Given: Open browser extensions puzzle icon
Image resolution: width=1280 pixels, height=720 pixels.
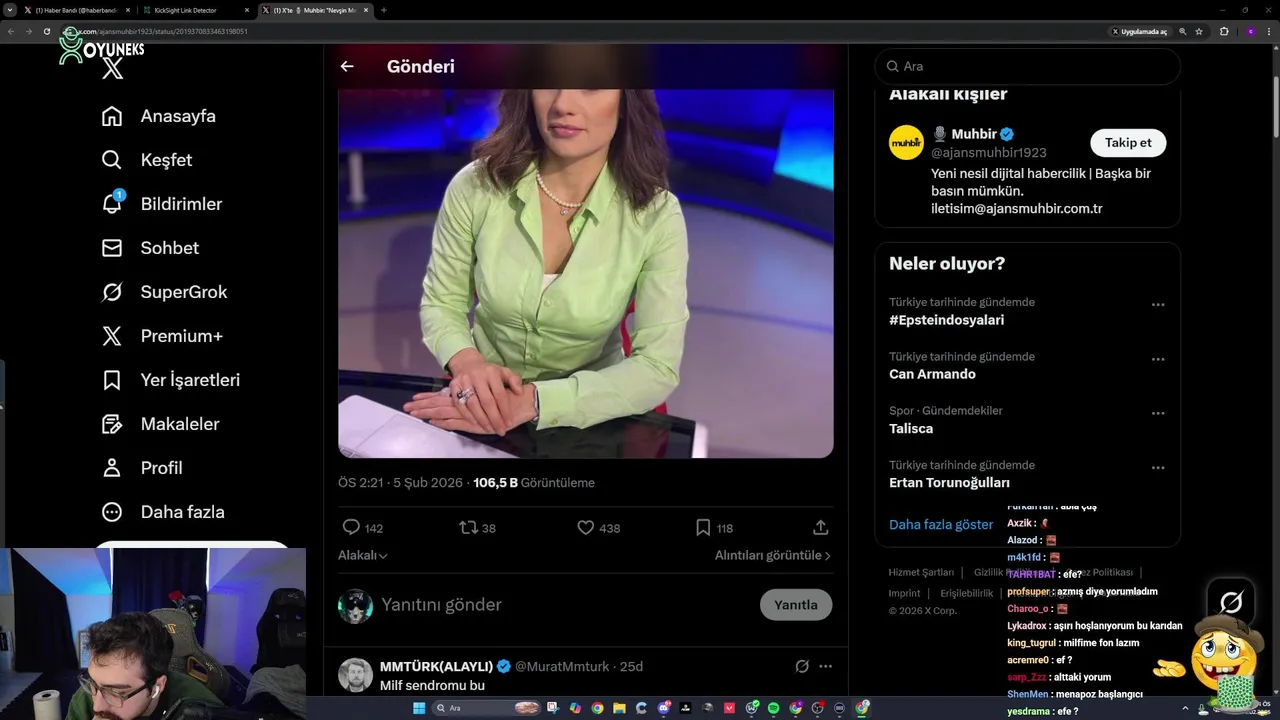Looking at the screenshot, I should [1224, 31].
